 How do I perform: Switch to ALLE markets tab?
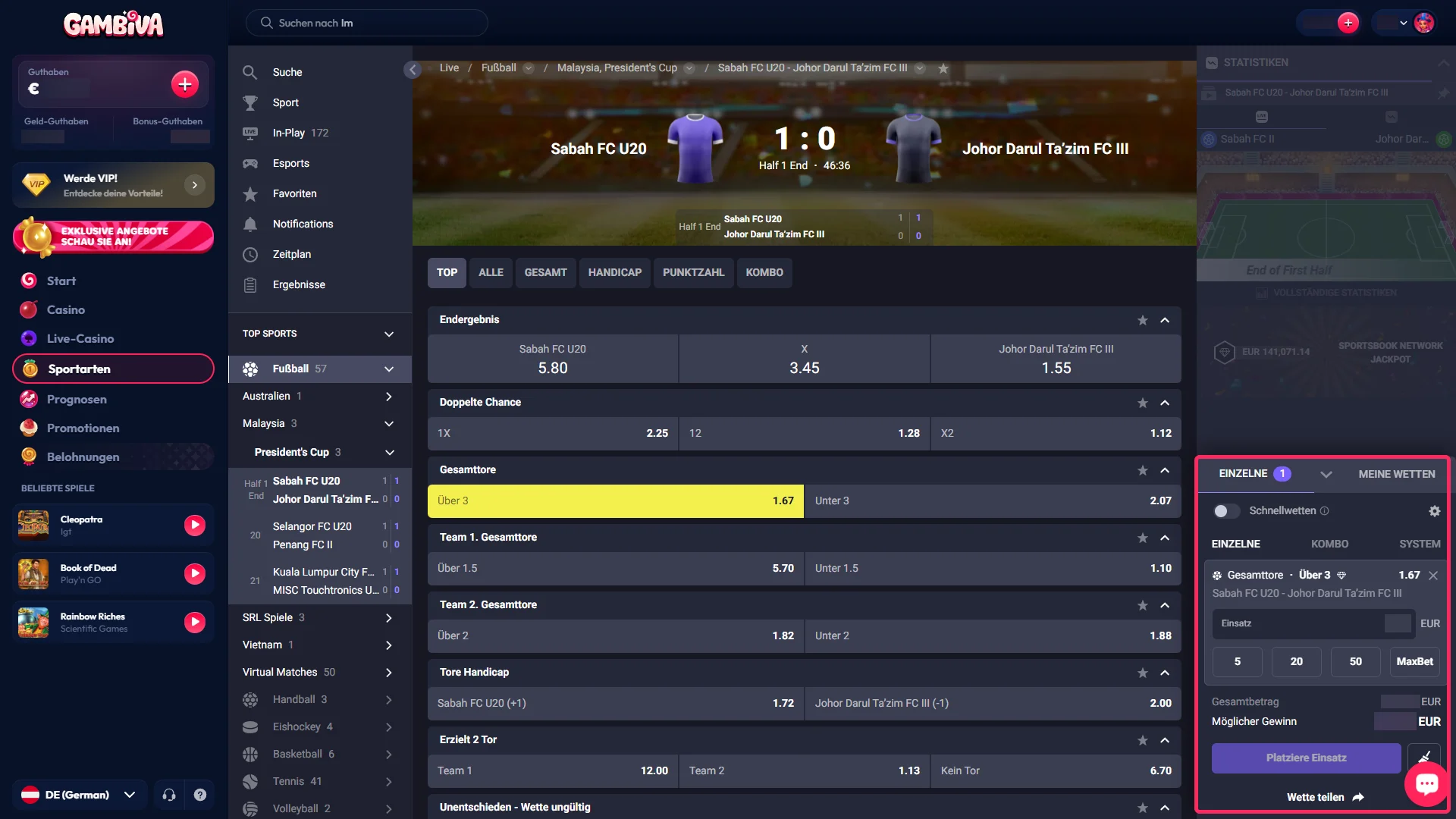coord(491,273)
